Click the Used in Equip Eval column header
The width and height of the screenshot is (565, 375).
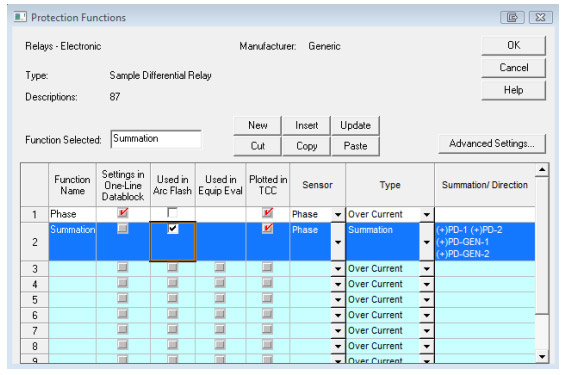[x=220, y=185]
